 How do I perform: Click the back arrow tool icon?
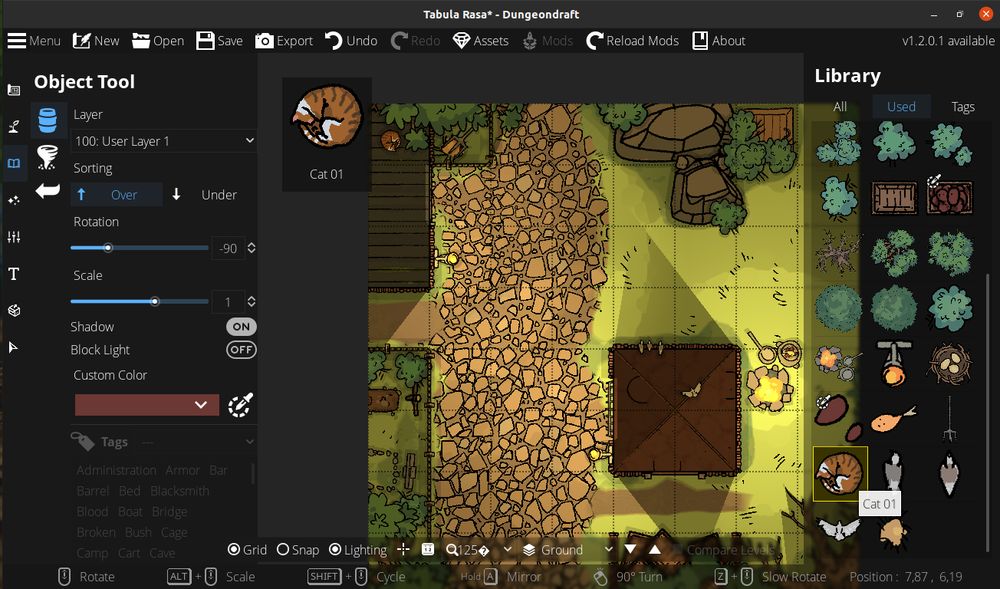47,190
